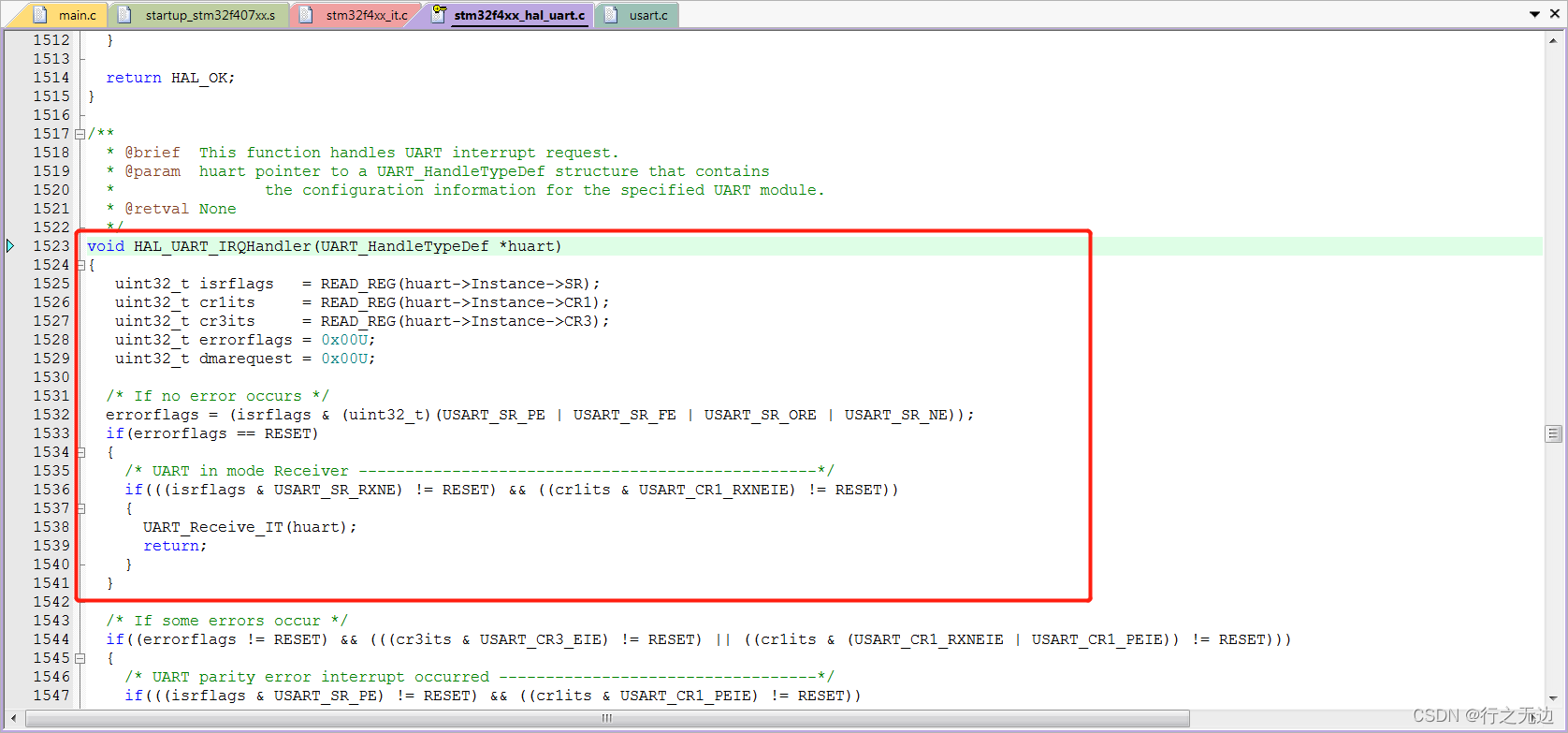Place cursor on 'HAL_UART_IRQHandler' function name
This screenshot has height=733, width=1568.
pos(223,246)
